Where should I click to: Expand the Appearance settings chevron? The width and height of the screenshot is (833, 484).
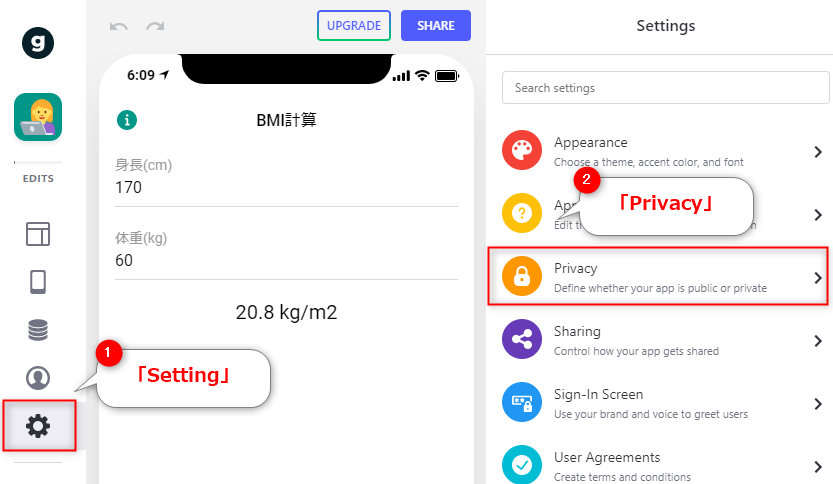(x=818, y=152)
